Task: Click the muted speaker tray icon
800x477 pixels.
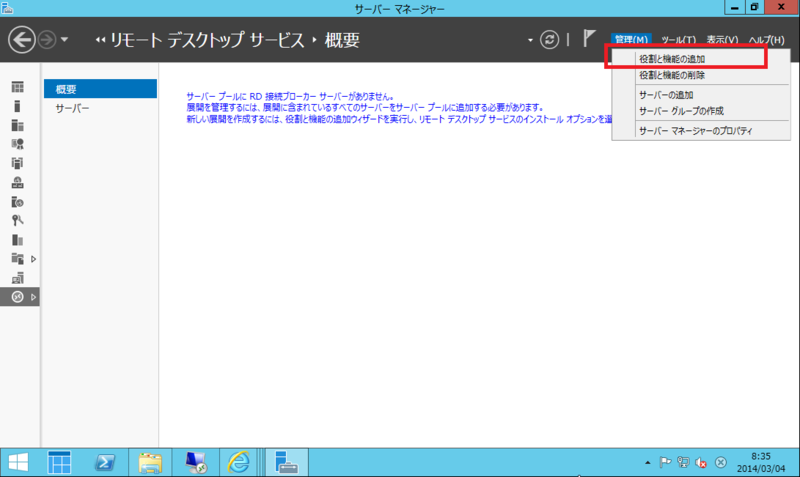Action: (701, 463)
